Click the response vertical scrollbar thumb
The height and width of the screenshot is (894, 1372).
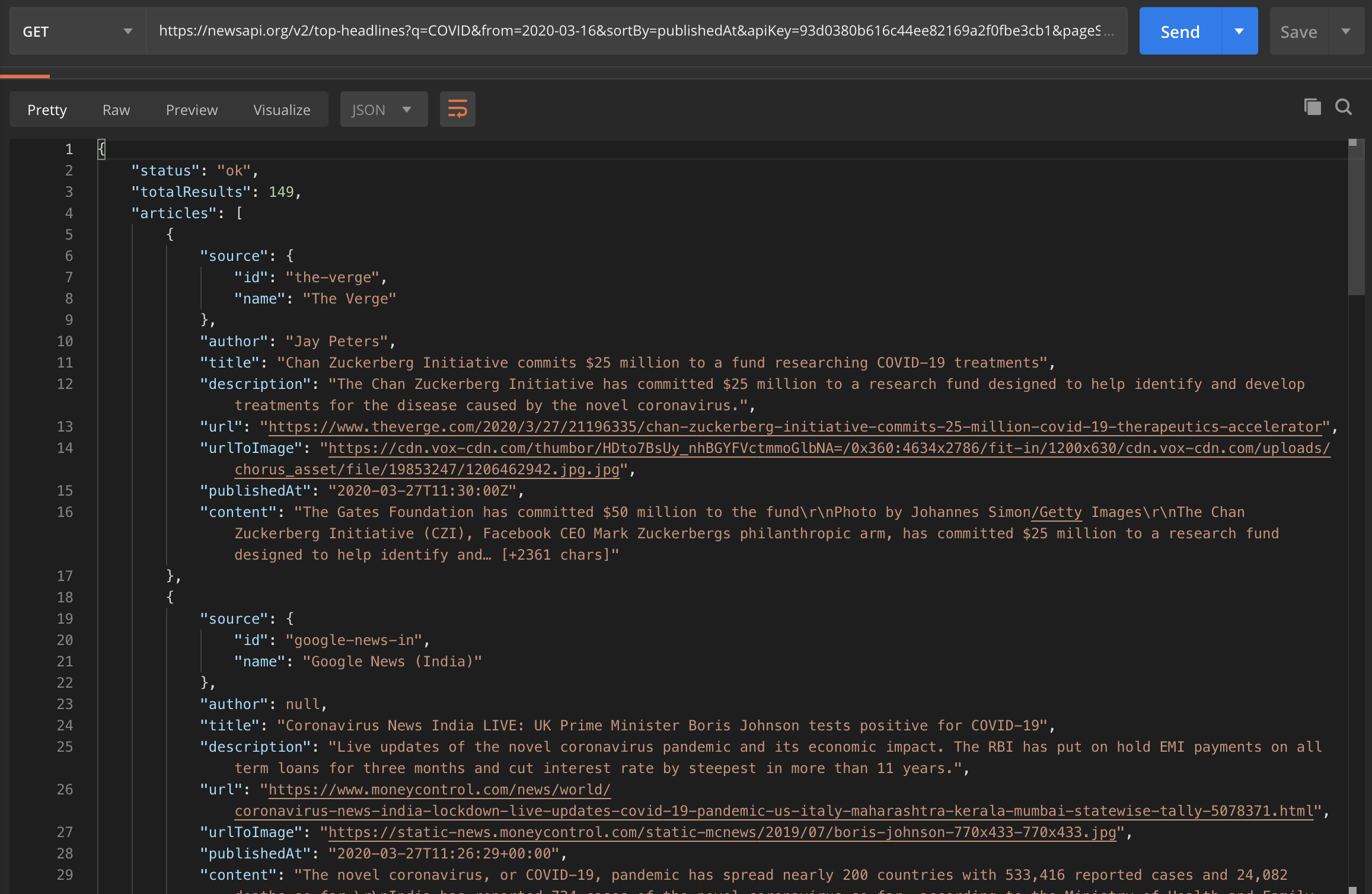[1356, 219]
